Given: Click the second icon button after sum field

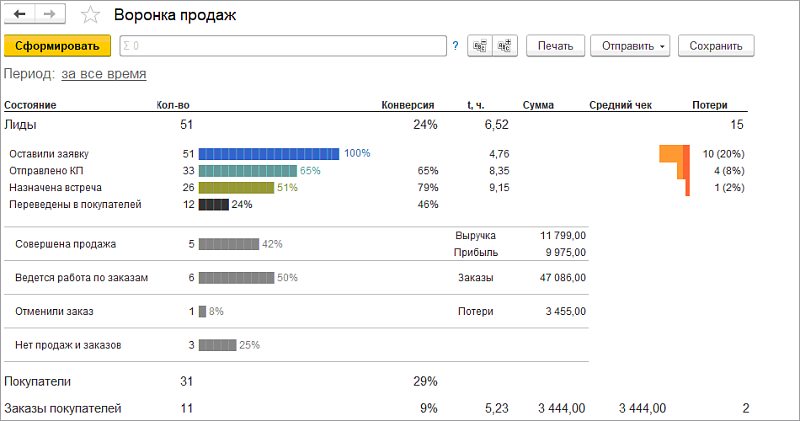Looking at the screenshot, I should point(505,46).
